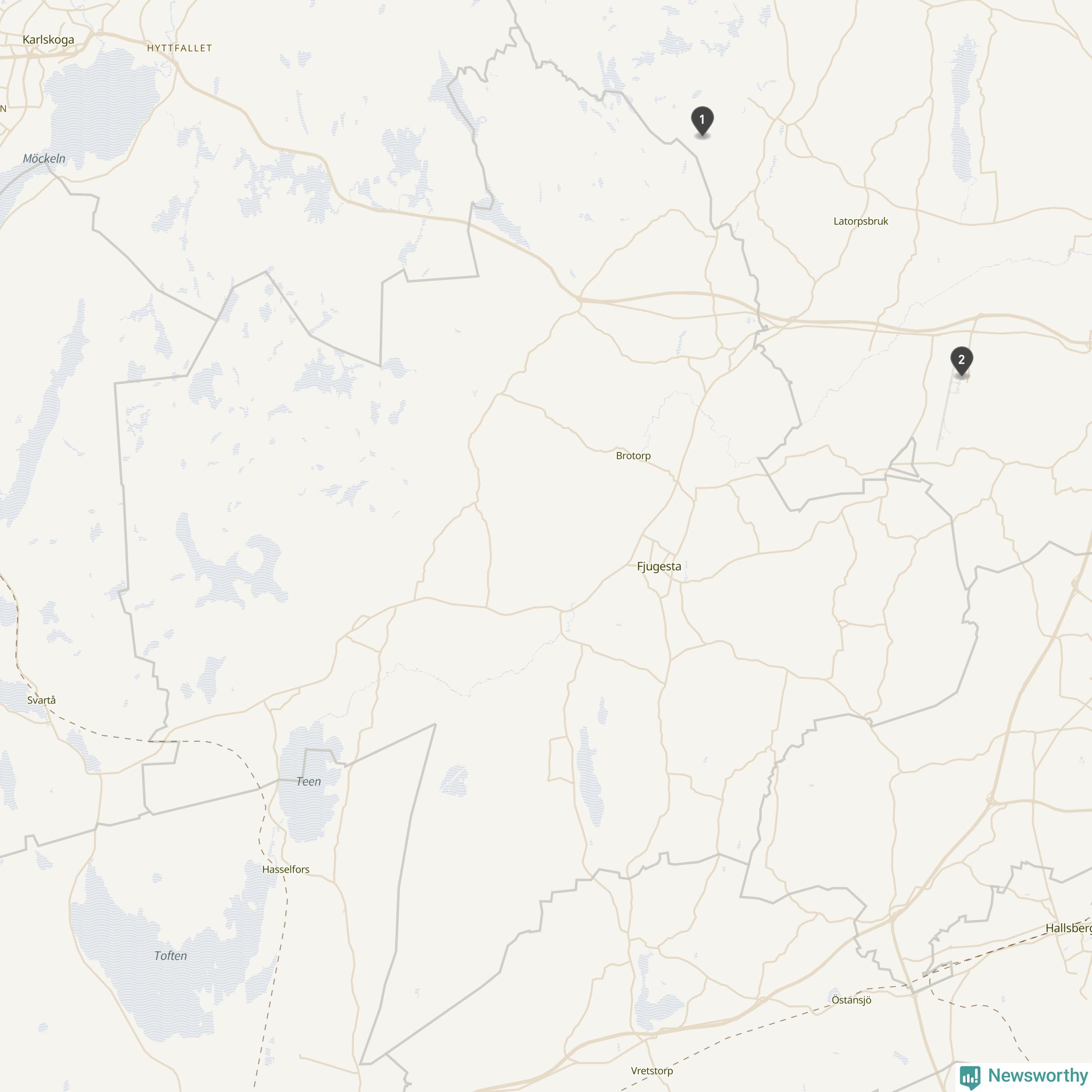Click the Vretstorp place label
1092x1092 pixels.
tap(652, 1071)
